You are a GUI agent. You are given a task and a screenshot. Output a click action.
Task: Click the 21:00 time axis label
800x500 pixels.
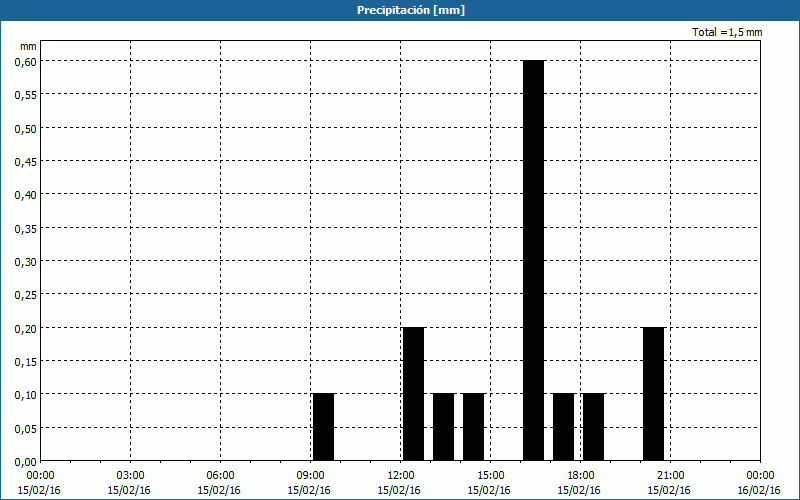pos(670,476)
